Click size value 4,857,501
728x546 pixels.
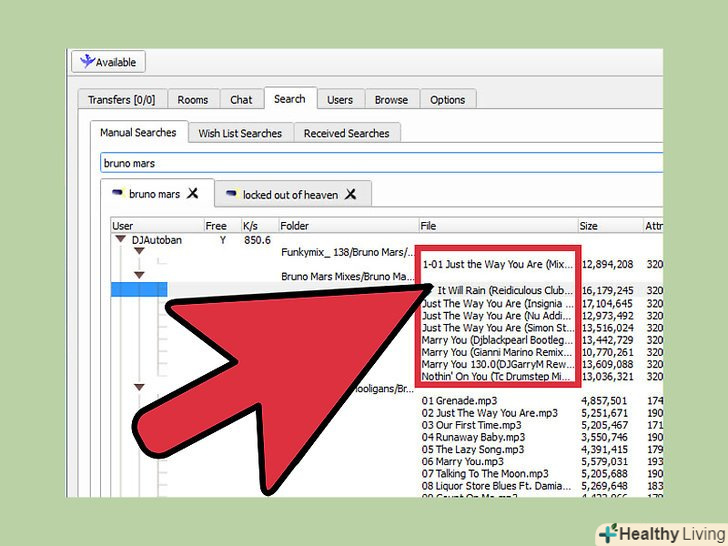[x=604, y=401]
